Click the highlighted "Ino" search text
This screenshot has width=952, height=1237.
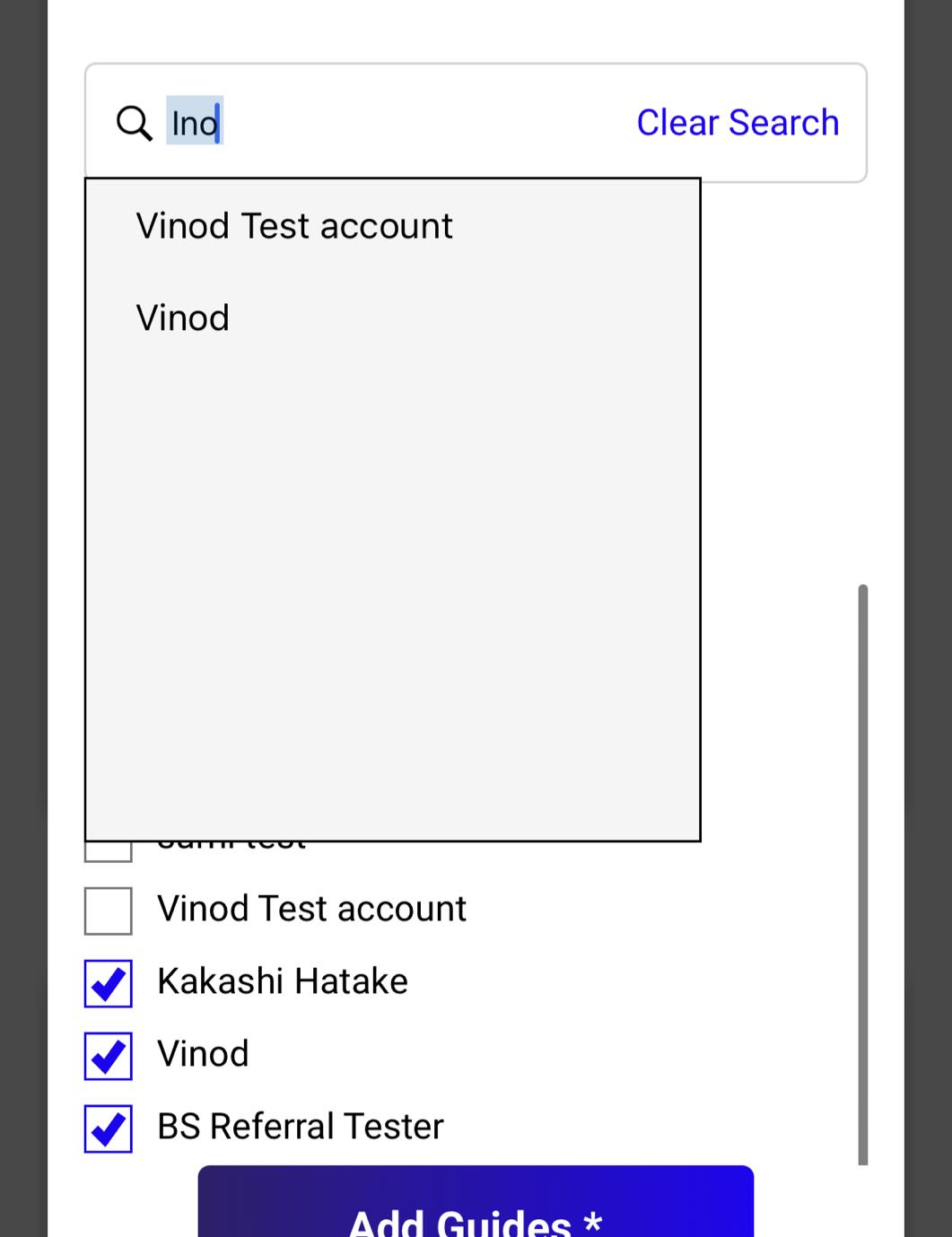(195, 123)
